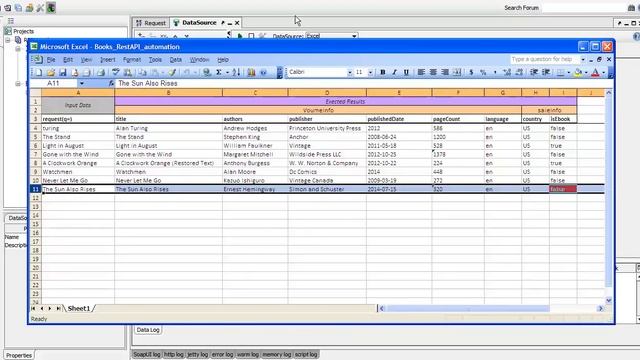Click the horizontal scrollbar in Excel

(x=491, y=309)
